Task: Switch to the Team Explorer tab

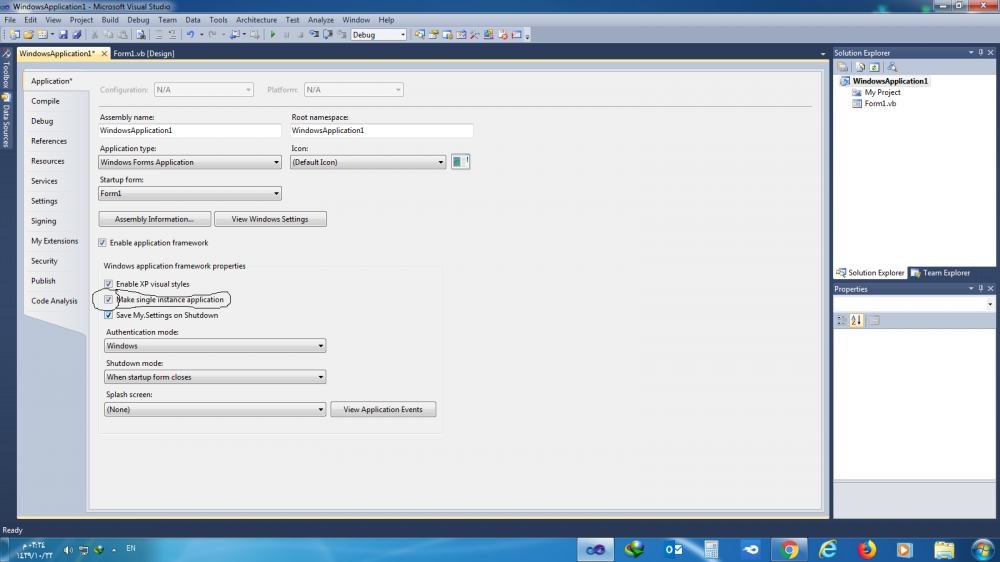Action: coord(941,273)
